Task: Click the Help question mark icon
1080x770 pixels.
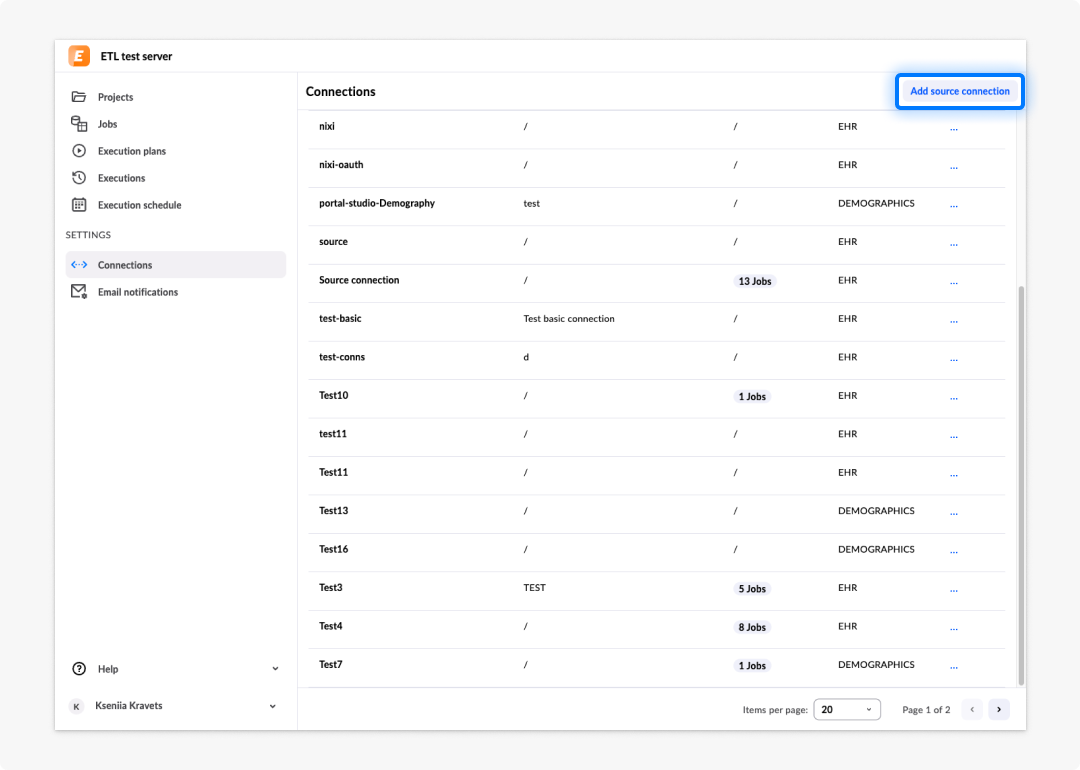Action: tap(79, 669)
